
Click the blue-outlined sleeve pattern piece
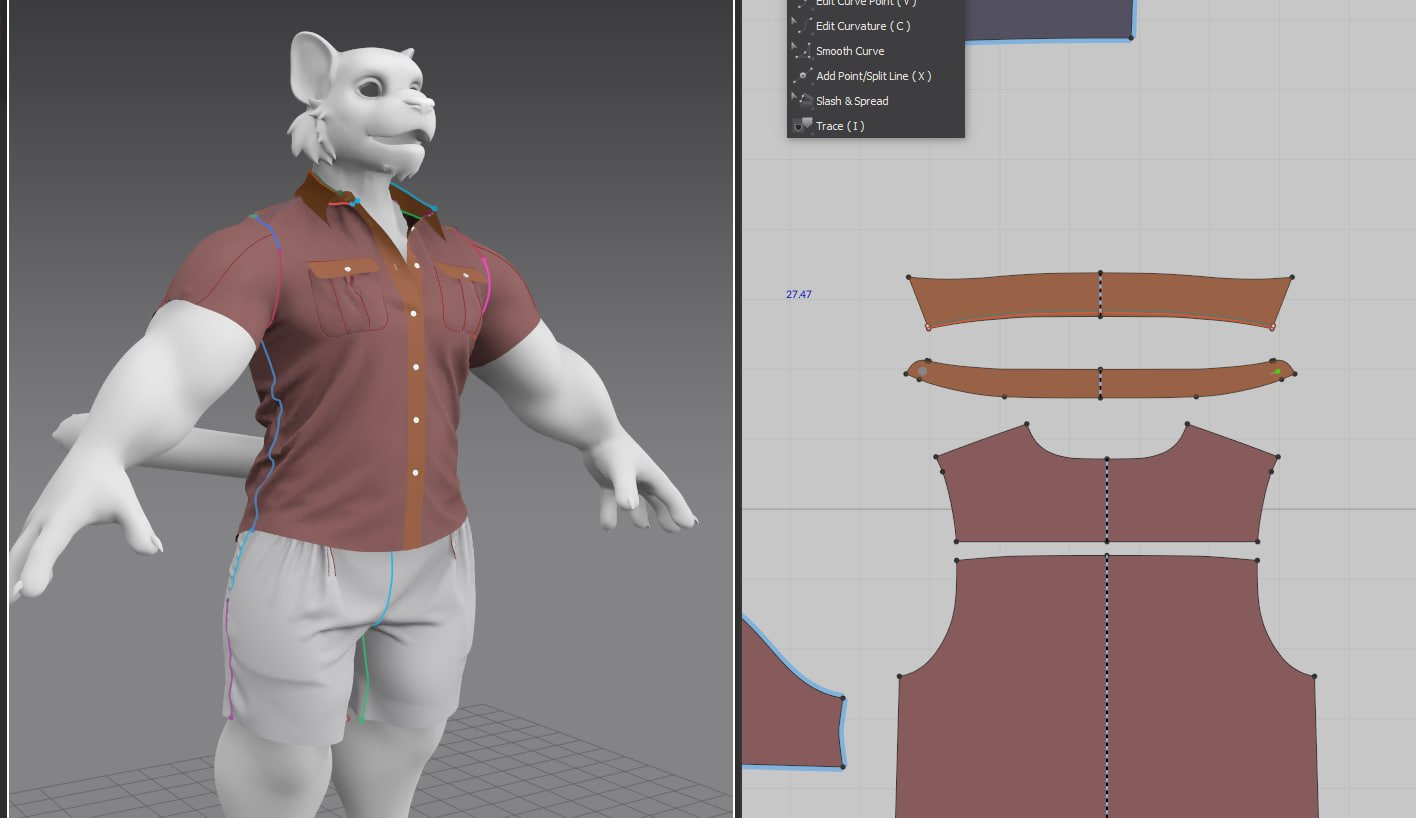tap(790, 710)
